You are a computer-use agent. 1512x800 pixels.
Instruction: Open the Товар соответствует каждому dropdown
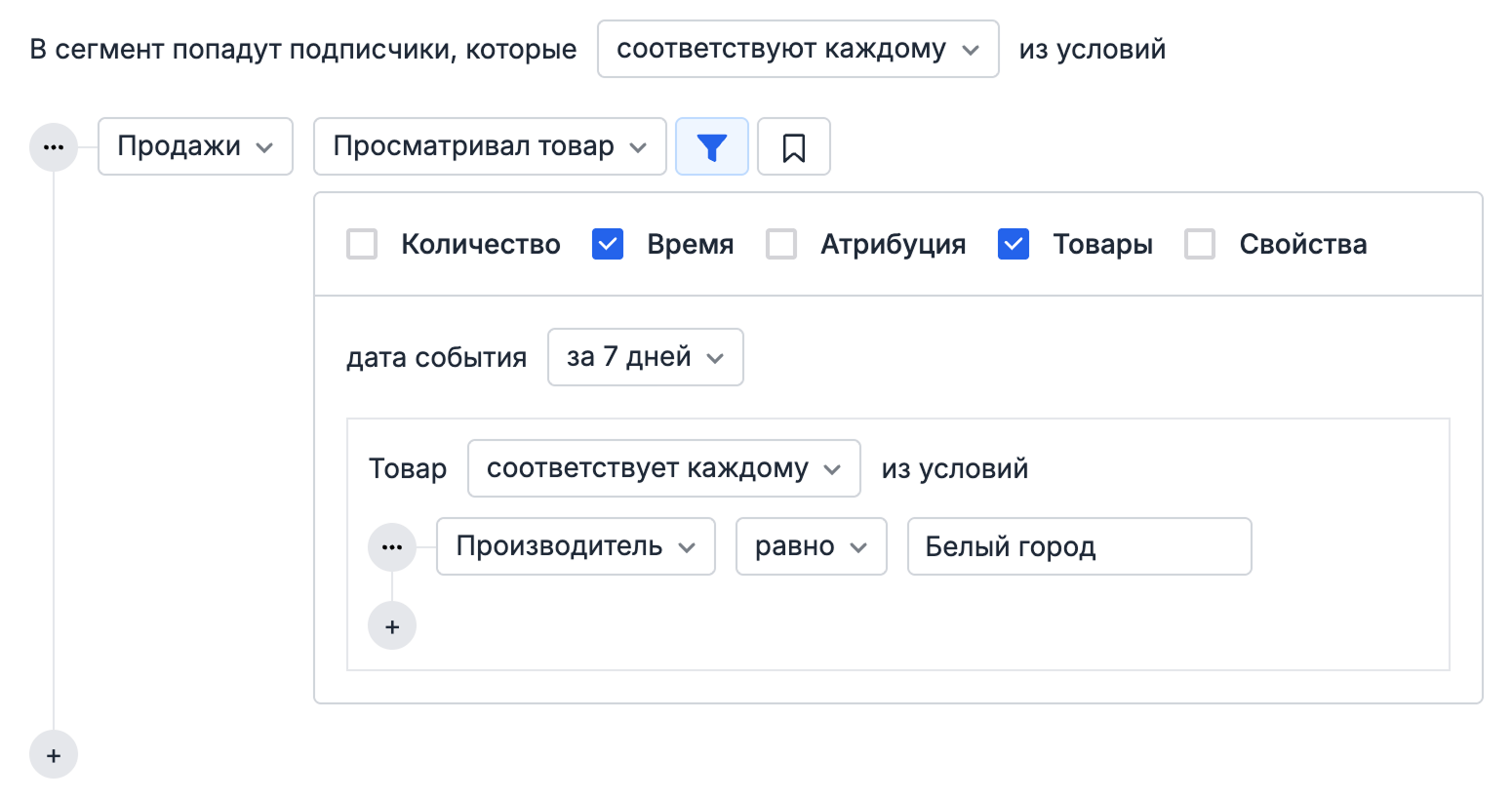pyautogui.click(x=662, y=468)
